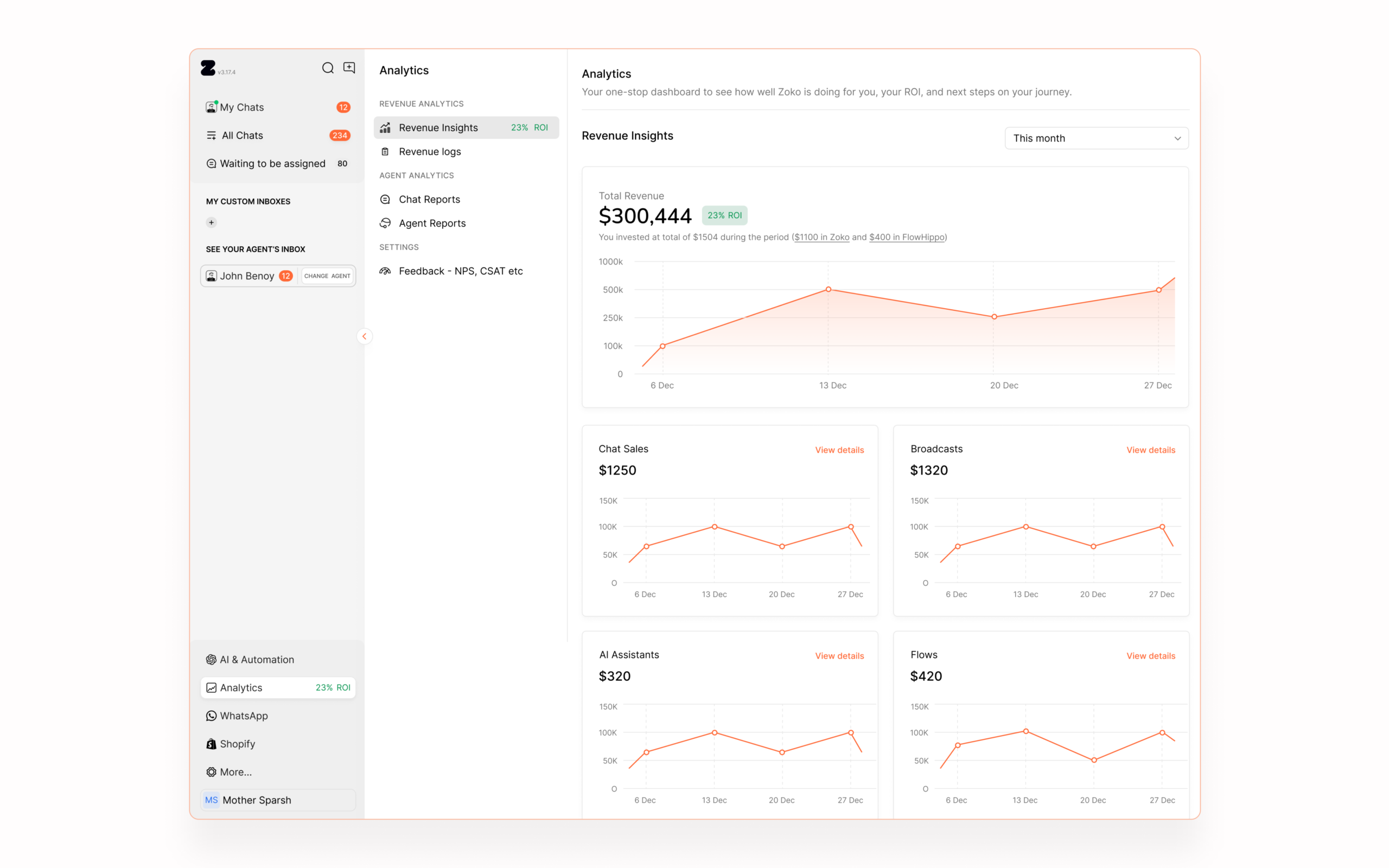Click the Shopify bag icon

click(x=211, y=744)
